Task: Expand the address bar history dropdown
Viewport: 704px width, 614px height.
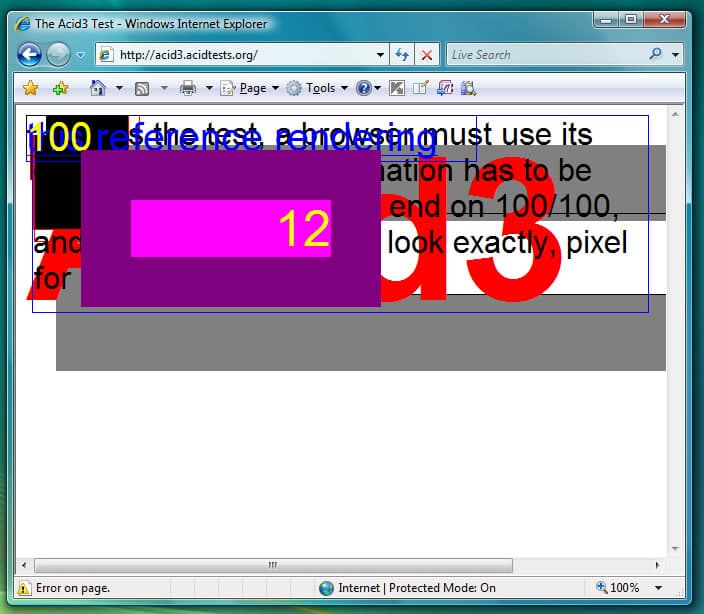Action: 380,55
